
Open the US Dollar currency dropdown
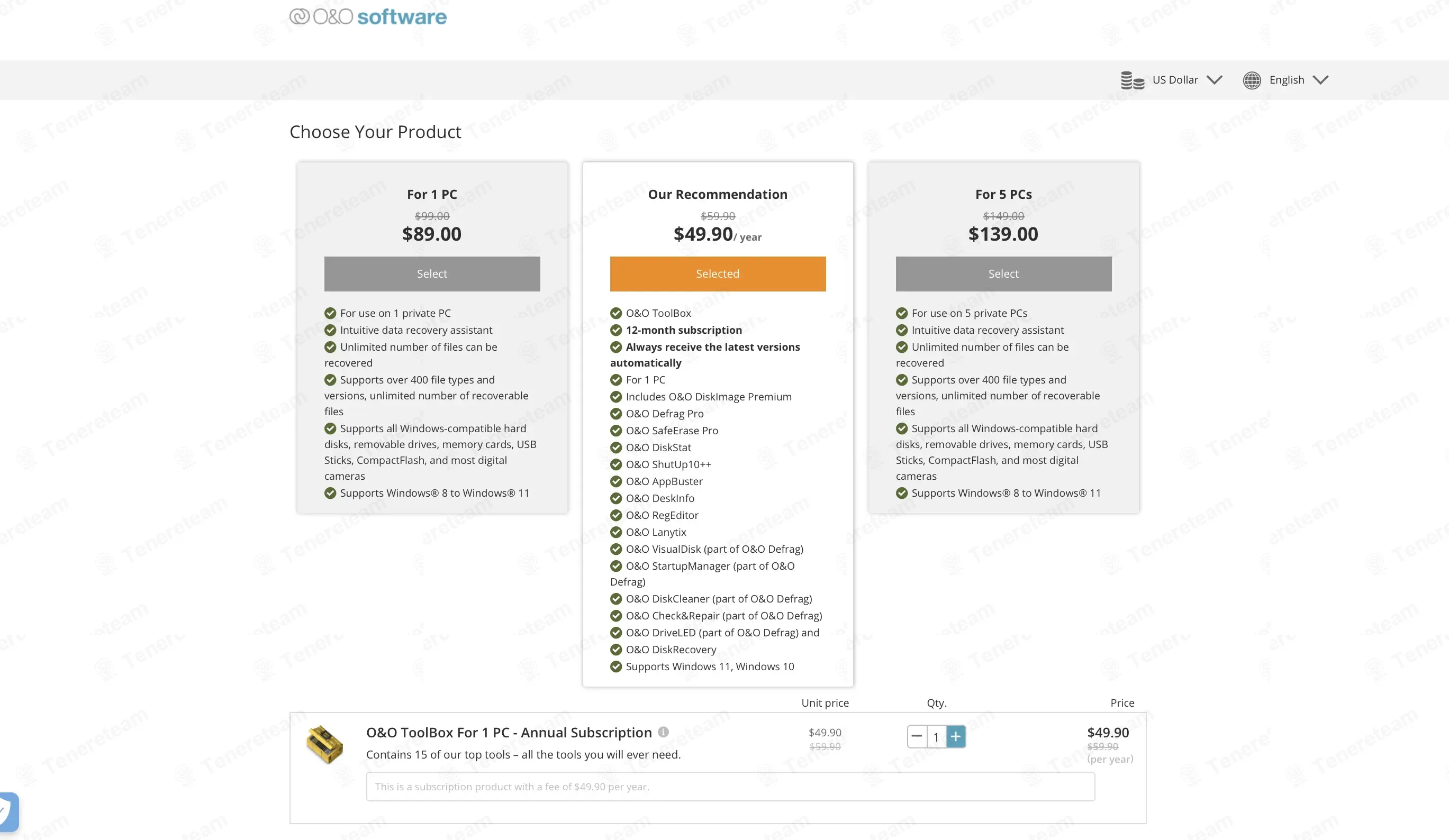coord(1175,80)
